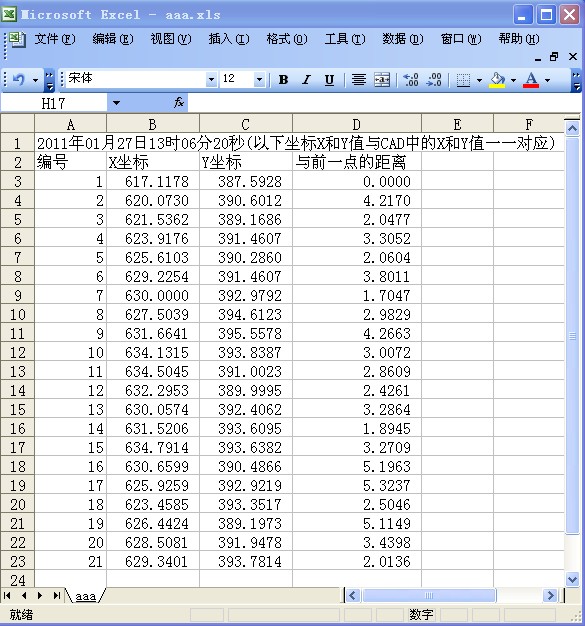
Task: Click the Undo toolbar icon
Action: 18,80
